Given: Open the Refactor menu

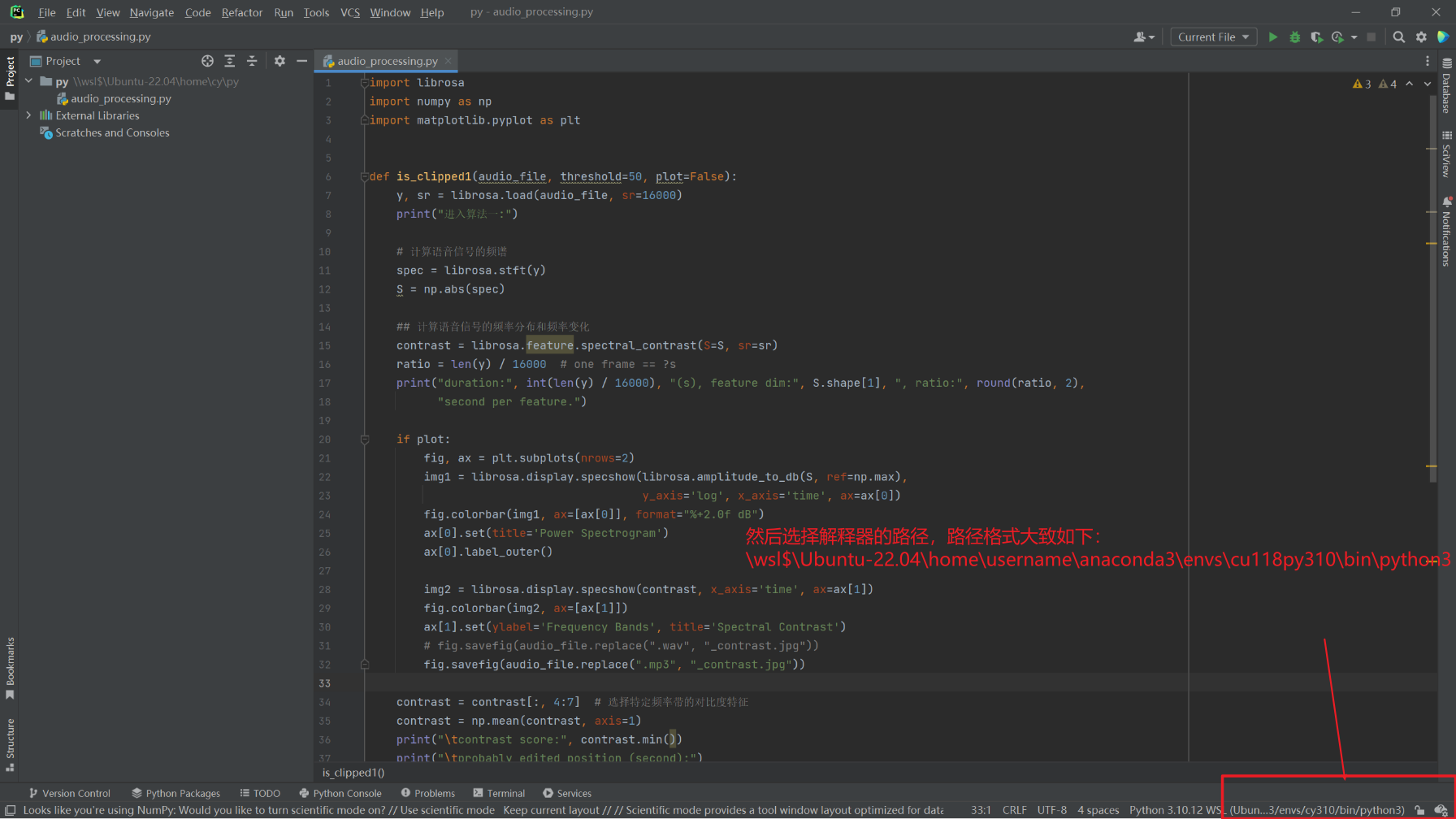Looking at the screenshot, I should click(x=241, y=12).
